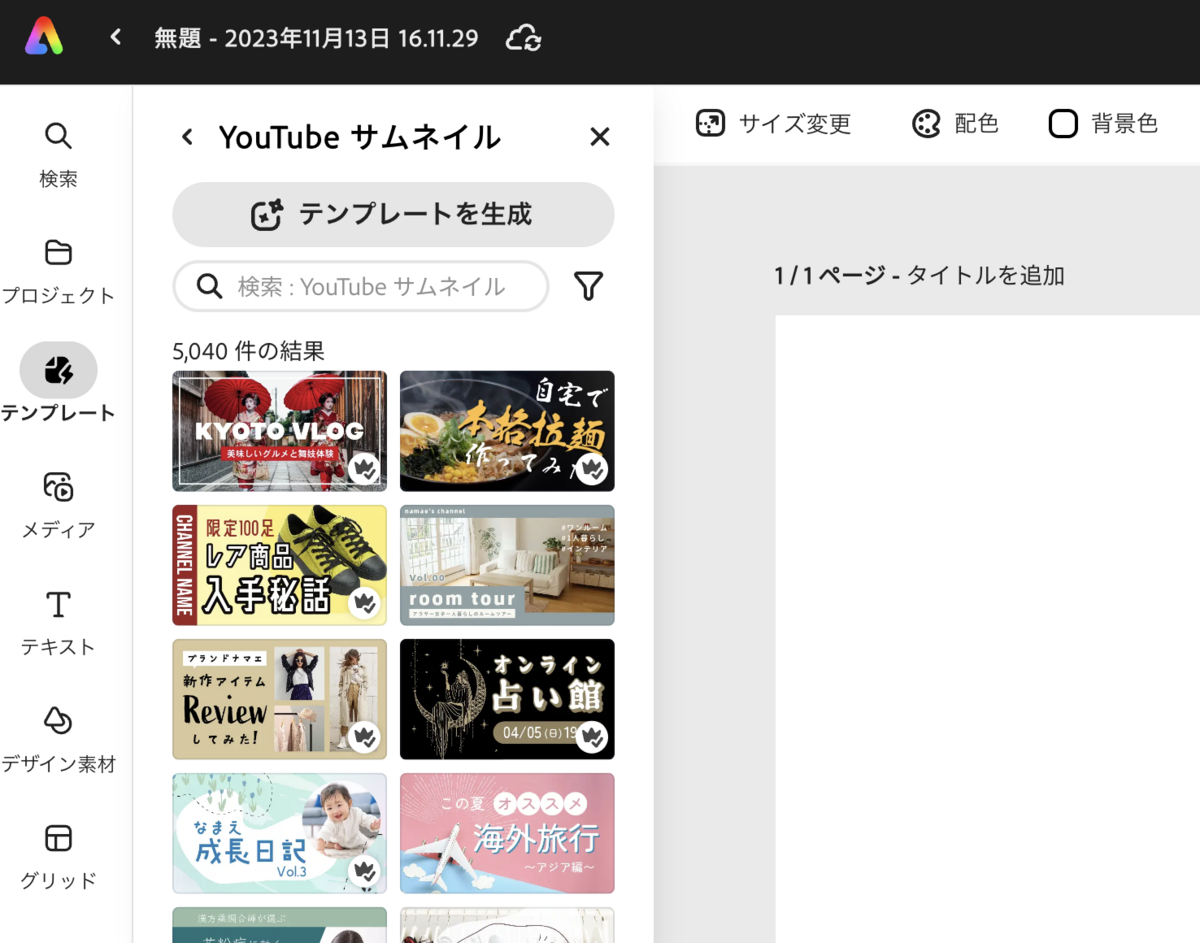Click premium crown badge on KYOTO VLOG
This screenshot has width=1200, height=943.
click(364, 468)
